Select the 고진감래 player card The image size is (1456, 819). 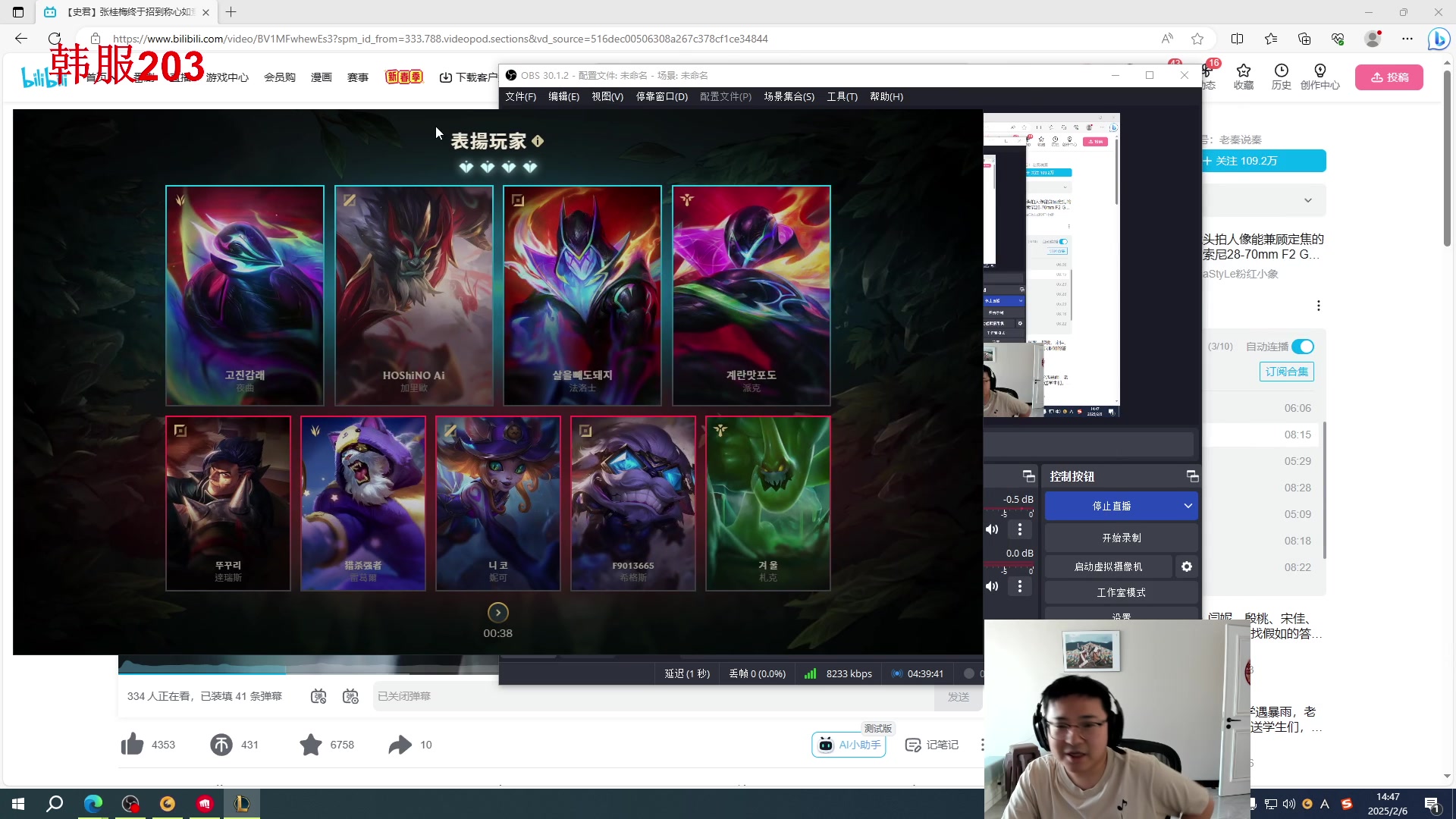tap(245, 296)
